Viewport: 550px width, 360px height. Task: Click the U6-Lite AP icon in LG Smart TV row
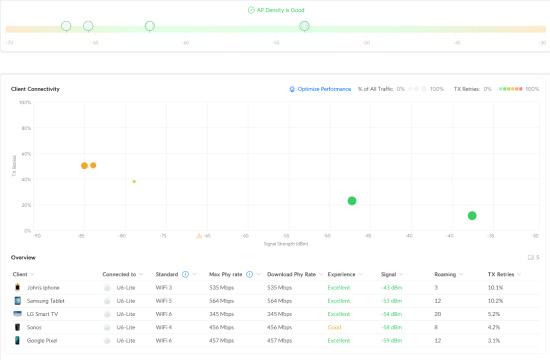(x=107, y=314)
